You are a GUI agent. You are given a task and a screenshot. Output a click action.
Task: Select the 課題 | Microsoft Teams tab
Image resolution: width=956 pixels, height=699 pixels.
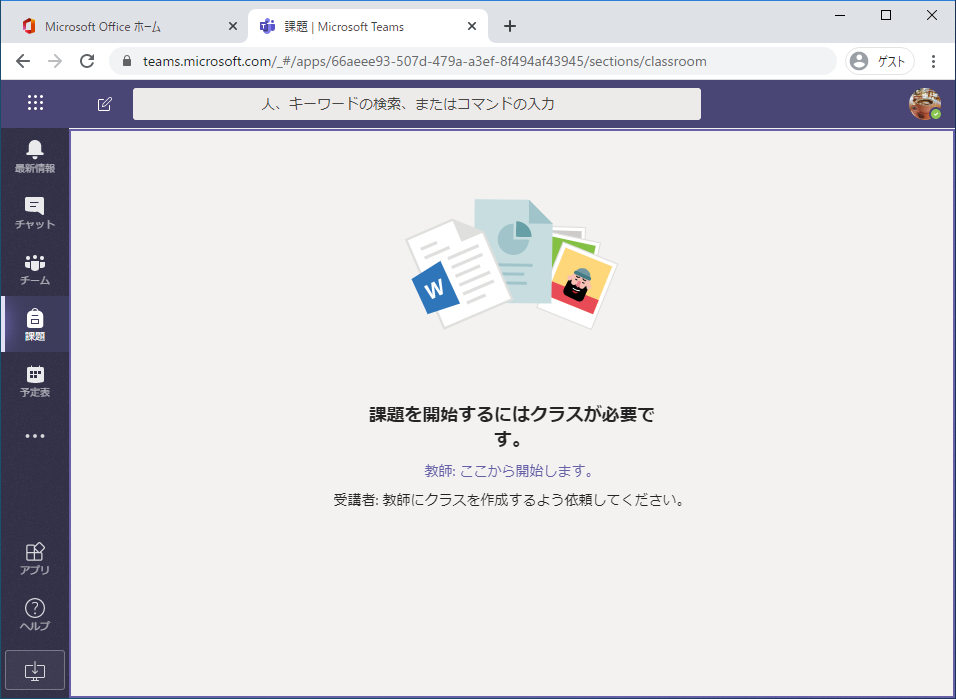coord(360,26)
